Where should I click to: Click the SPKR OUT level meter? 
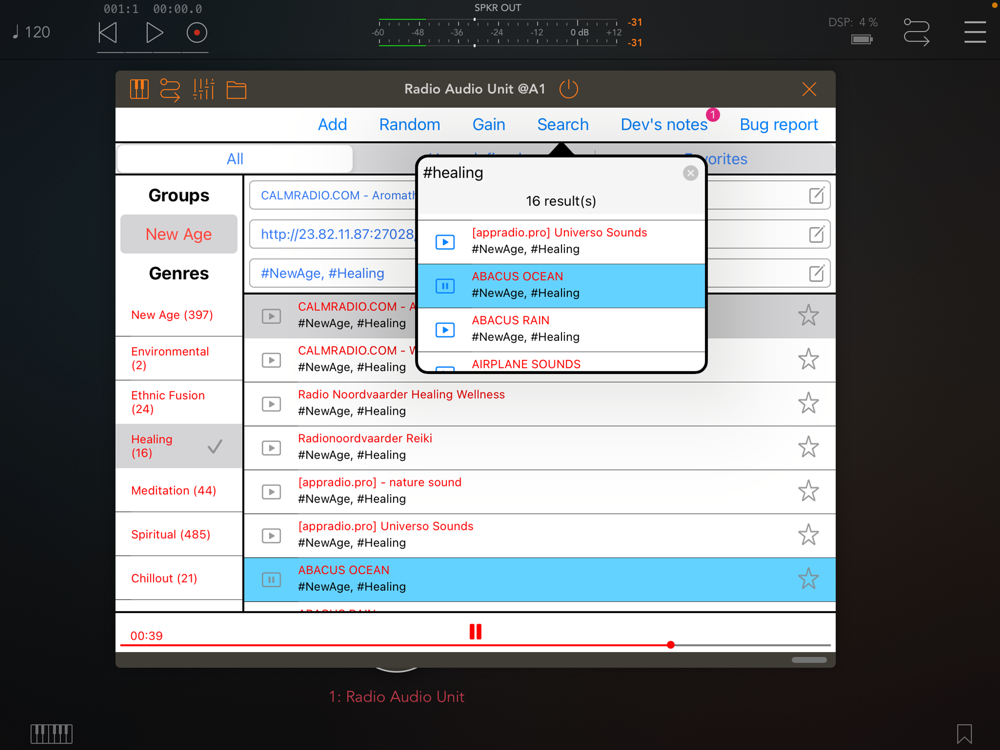[497, 33]
